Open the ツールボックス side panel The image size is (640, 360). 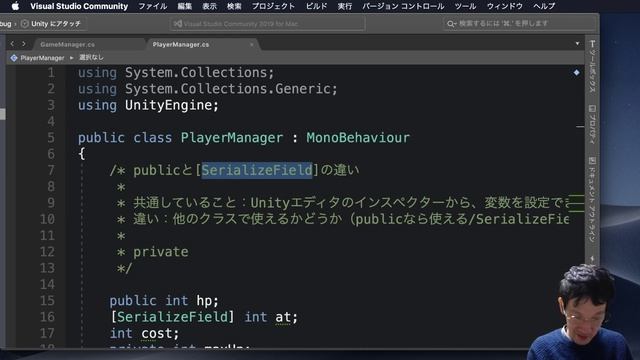(592, 67)
